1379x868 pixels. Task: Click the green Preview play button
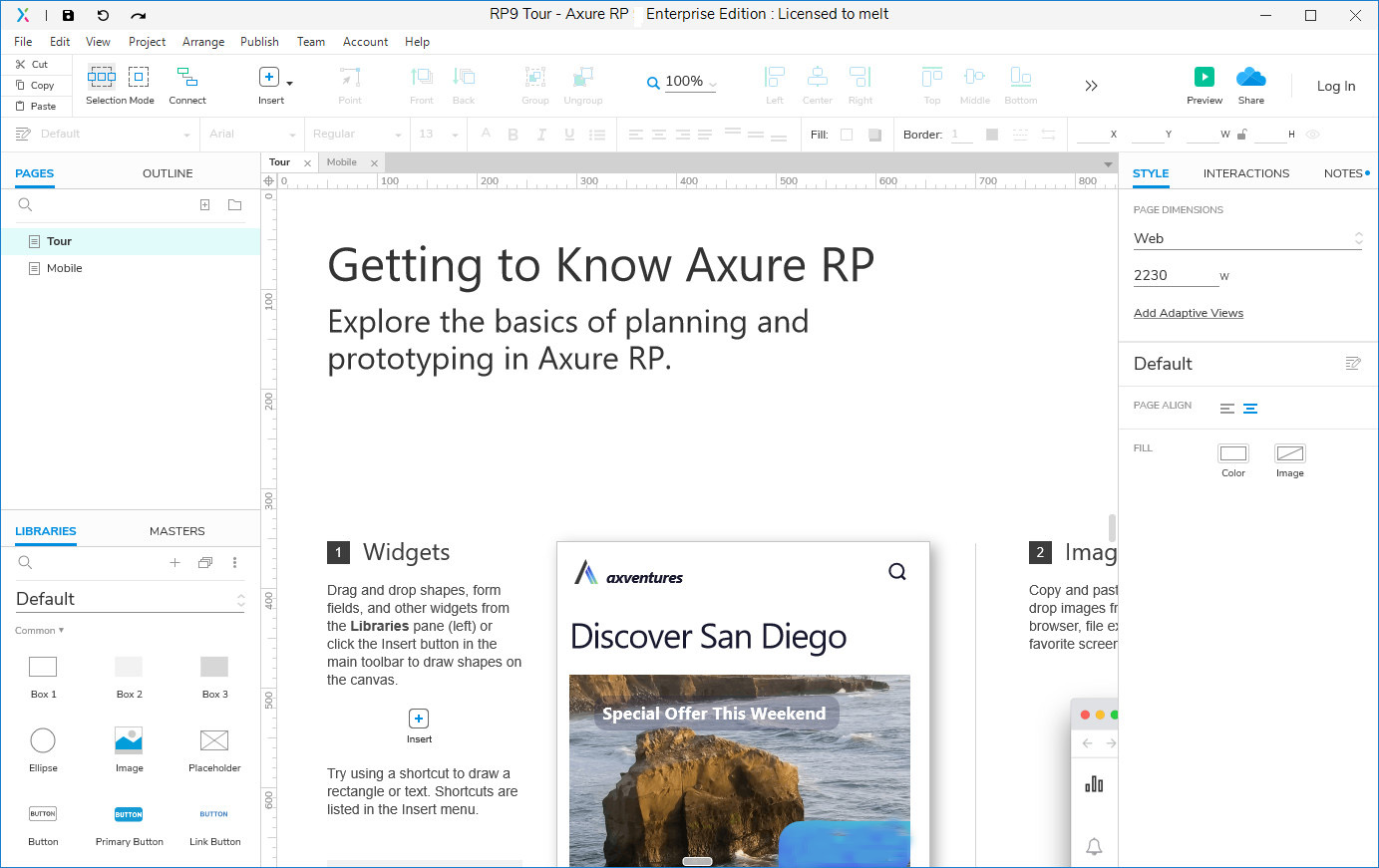point(1205,77)
